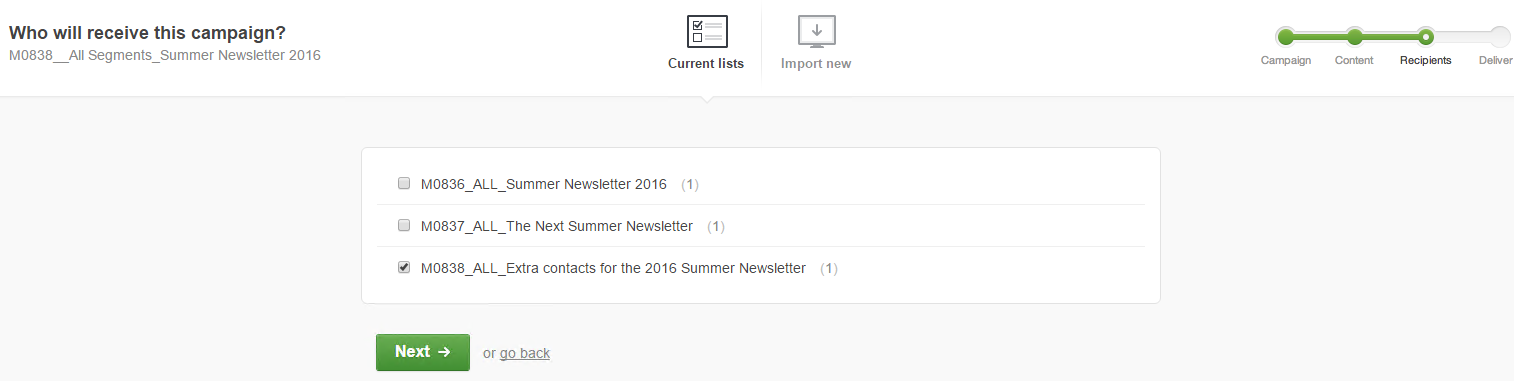The height and width of the screenshot is (381, 1514).
Task: Click the green Next button
Action: tap(423, 352)
